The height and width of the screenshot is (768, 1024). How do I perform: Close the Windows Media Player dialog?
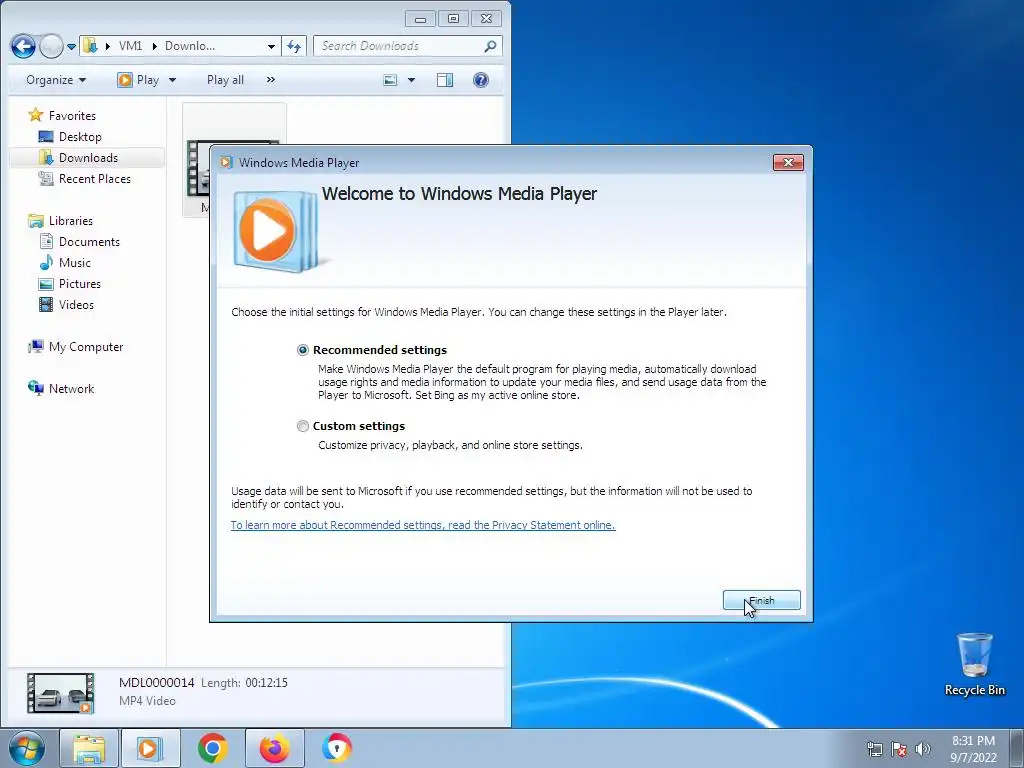point(788,163)
